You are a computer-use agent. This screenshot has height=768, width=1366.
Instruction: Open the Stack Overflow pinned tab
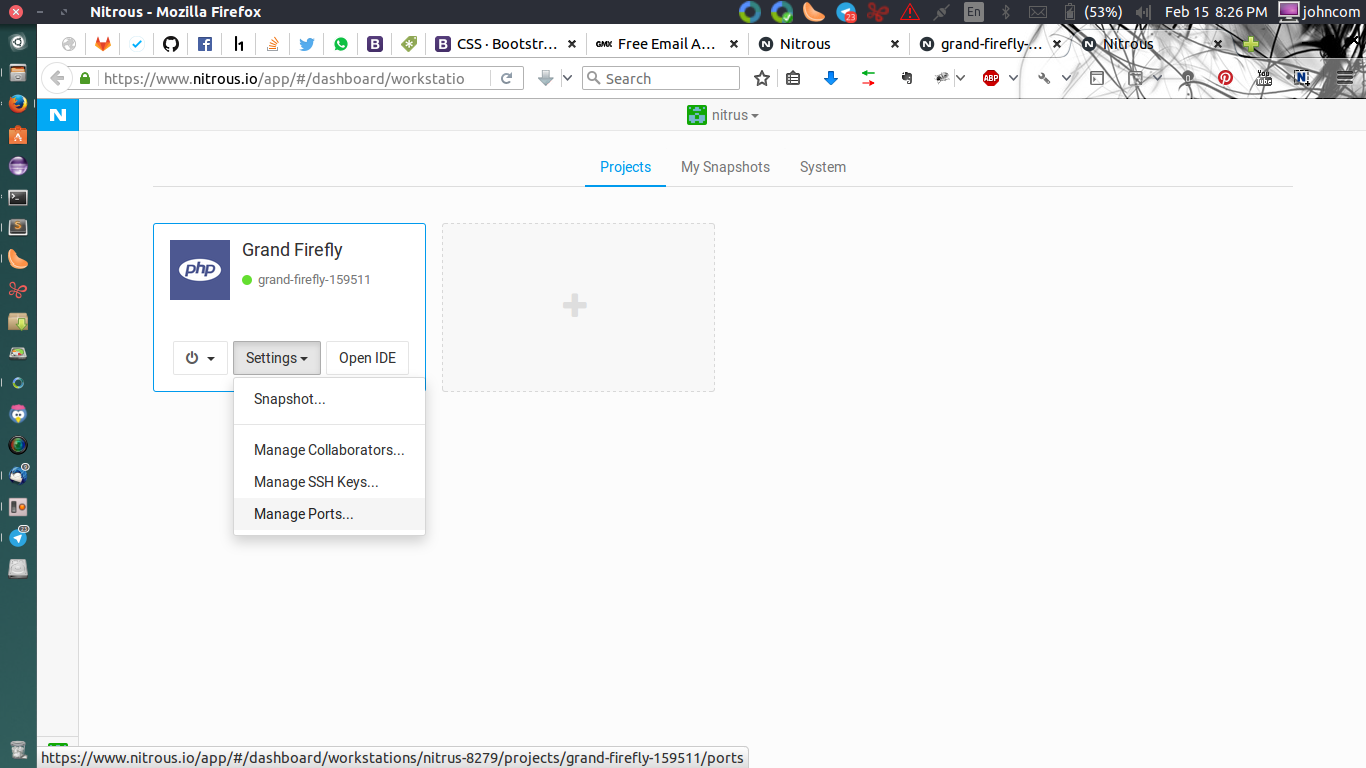click(x=273, y=44)
